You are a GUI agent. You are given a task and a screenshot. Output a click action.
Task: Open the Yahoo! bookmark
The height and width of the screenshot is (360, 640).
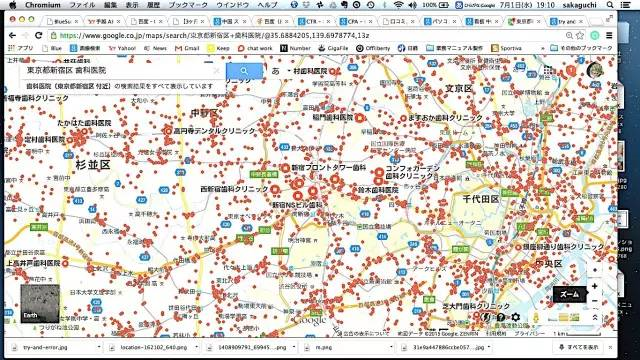pos(122,48)
